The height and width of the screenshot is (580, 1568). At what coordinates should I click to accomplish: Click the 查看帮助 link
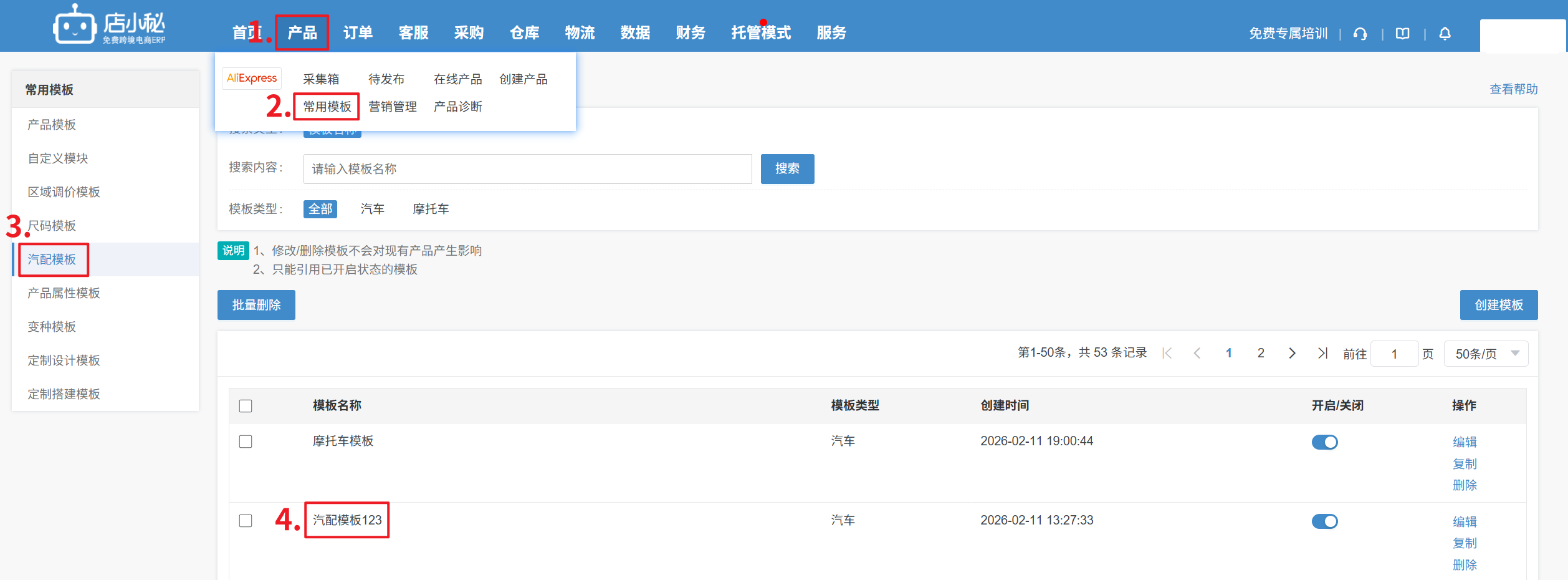point(1513,89)
